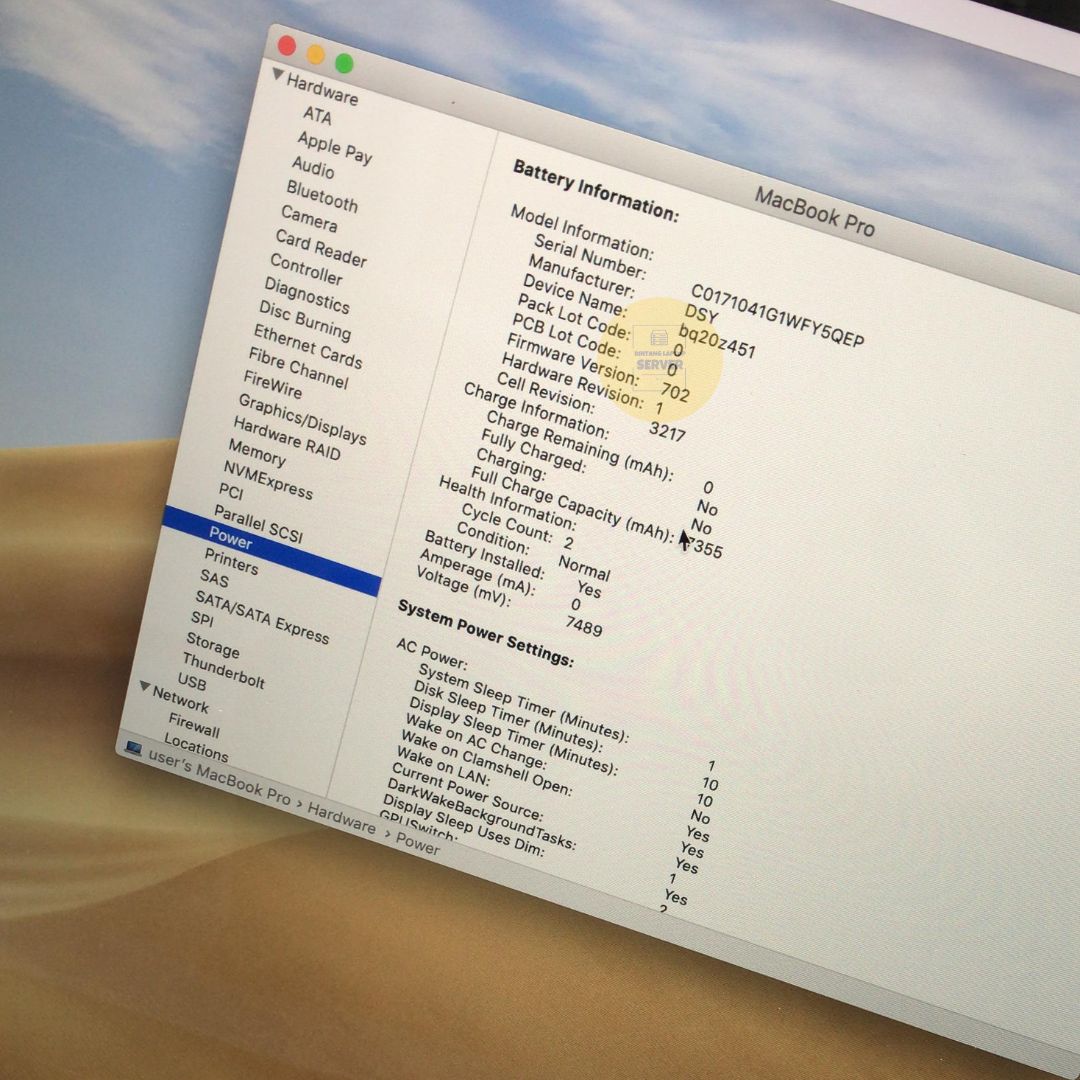Viewport: 1080px width, 1080px height.
Task: Click the Model Information label
Action: pyautogui.click(x=581, y=231)
